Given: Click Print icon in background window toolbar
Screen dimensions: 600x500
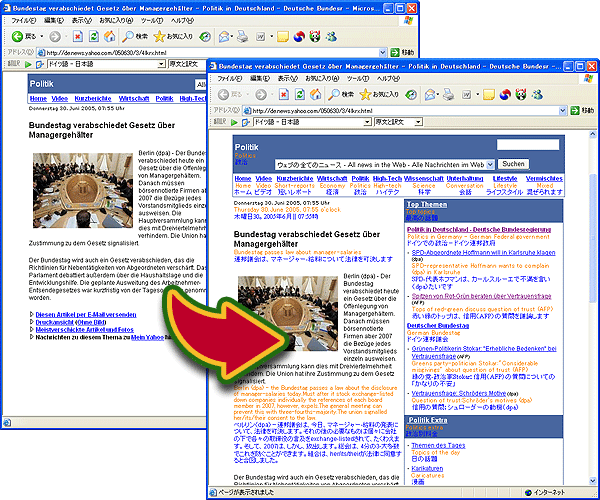Looking at the screenshot, I should 243,36.
